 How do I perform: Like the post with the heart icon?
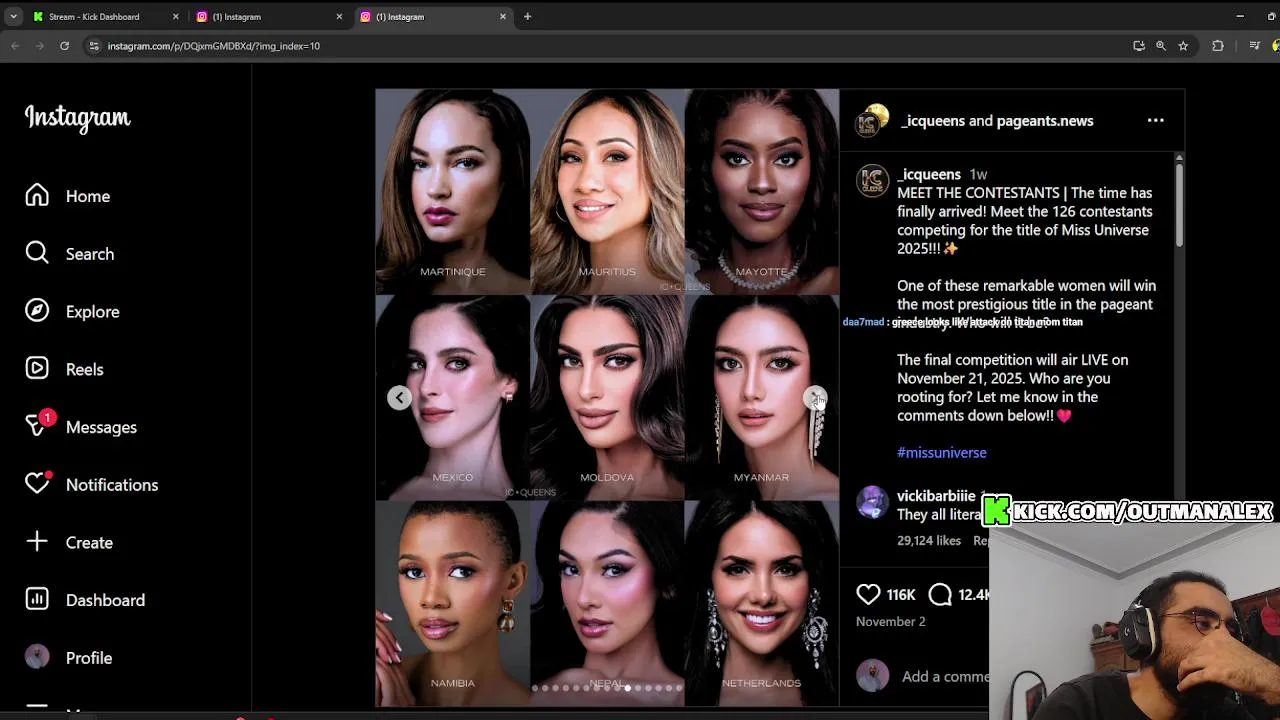point(868,594)
